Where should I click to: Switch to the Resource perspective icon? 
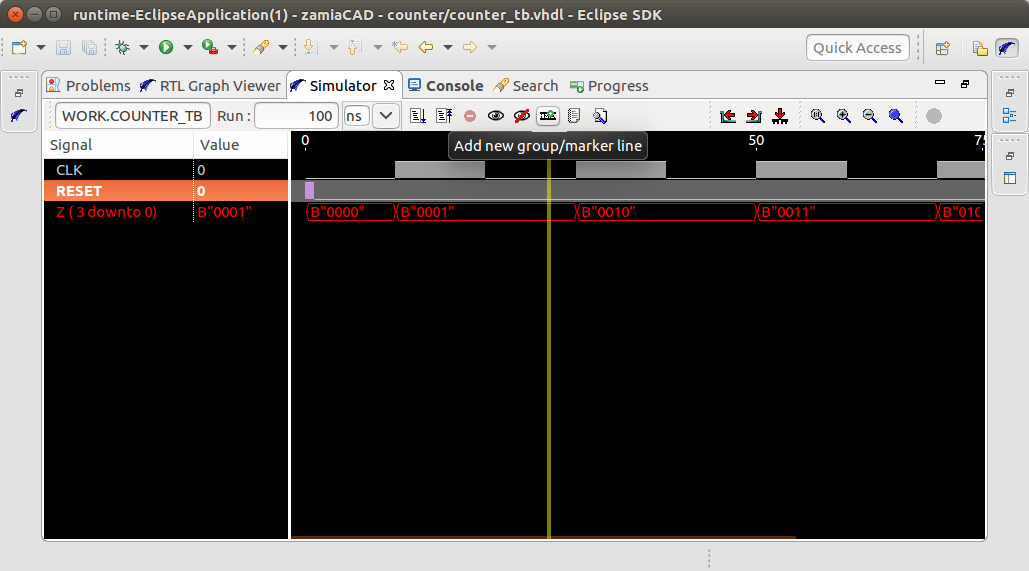click(980, 48)
